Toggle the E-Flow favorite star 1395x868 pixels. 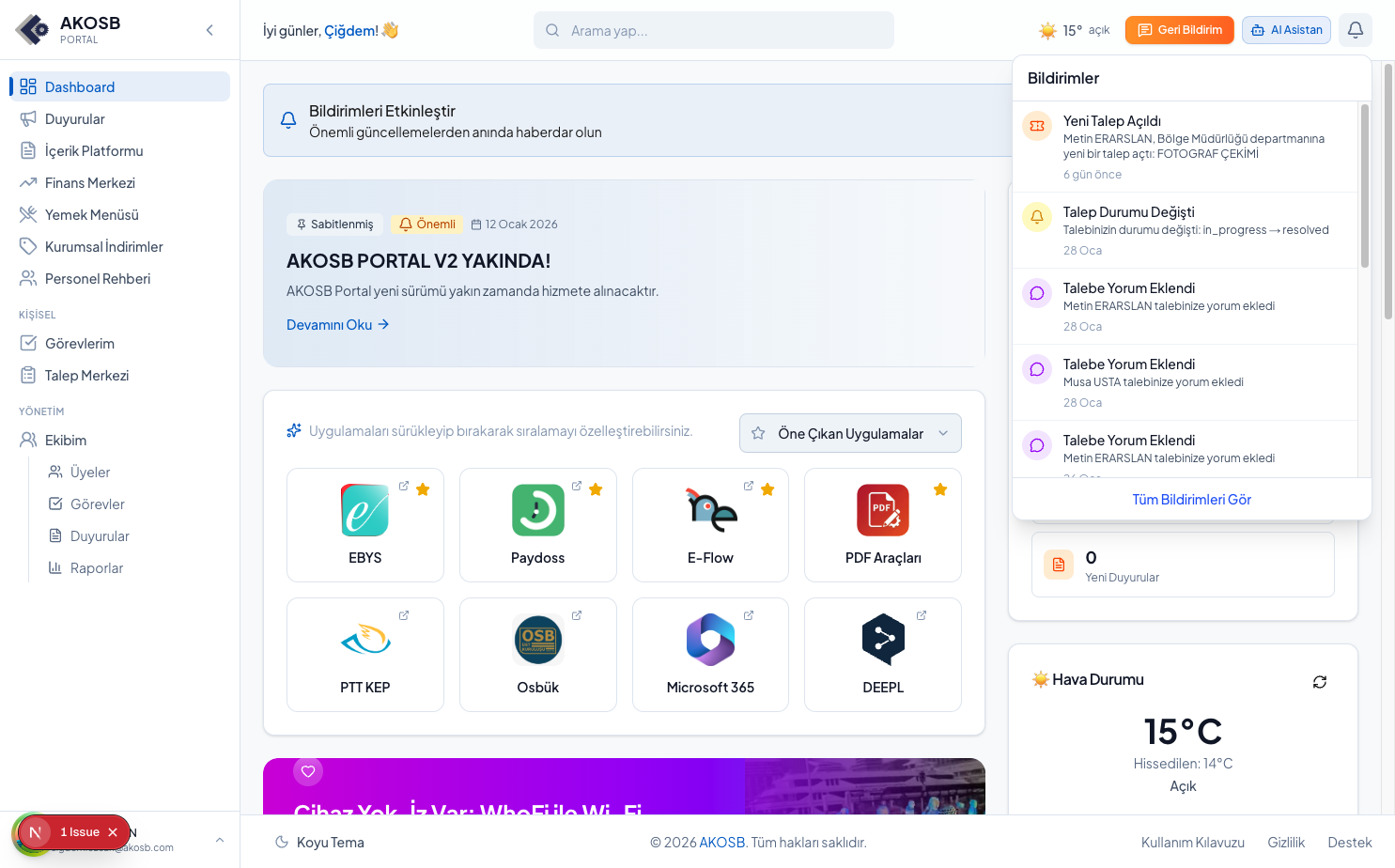[x=767, y=489]
